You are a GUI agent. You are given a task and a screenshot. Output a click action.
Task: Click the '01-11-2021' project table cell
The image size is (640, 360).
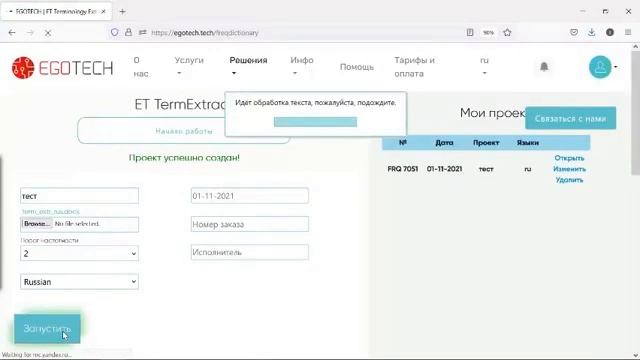tap(444, 169)
